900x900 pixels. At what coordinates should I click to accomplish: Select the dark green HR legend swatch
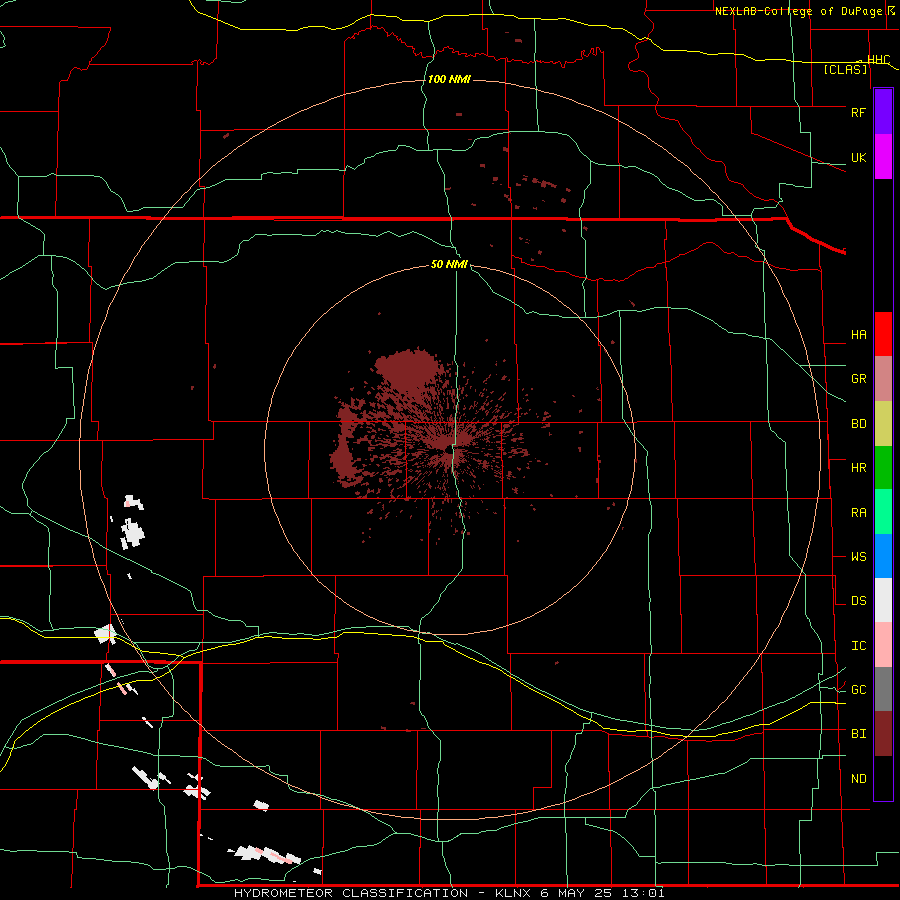point(883,467)
